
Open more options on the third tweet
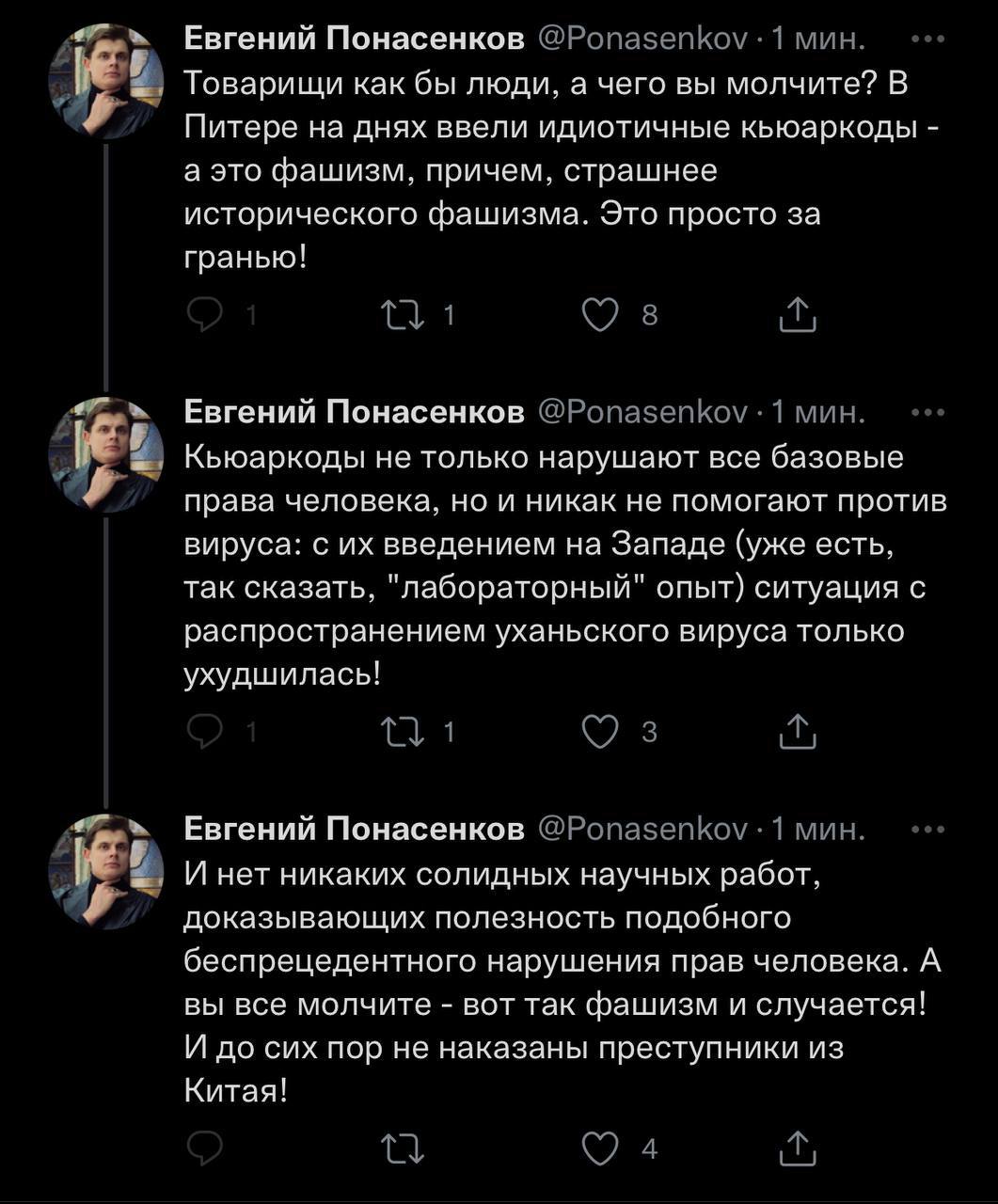[x=928, y=829]
